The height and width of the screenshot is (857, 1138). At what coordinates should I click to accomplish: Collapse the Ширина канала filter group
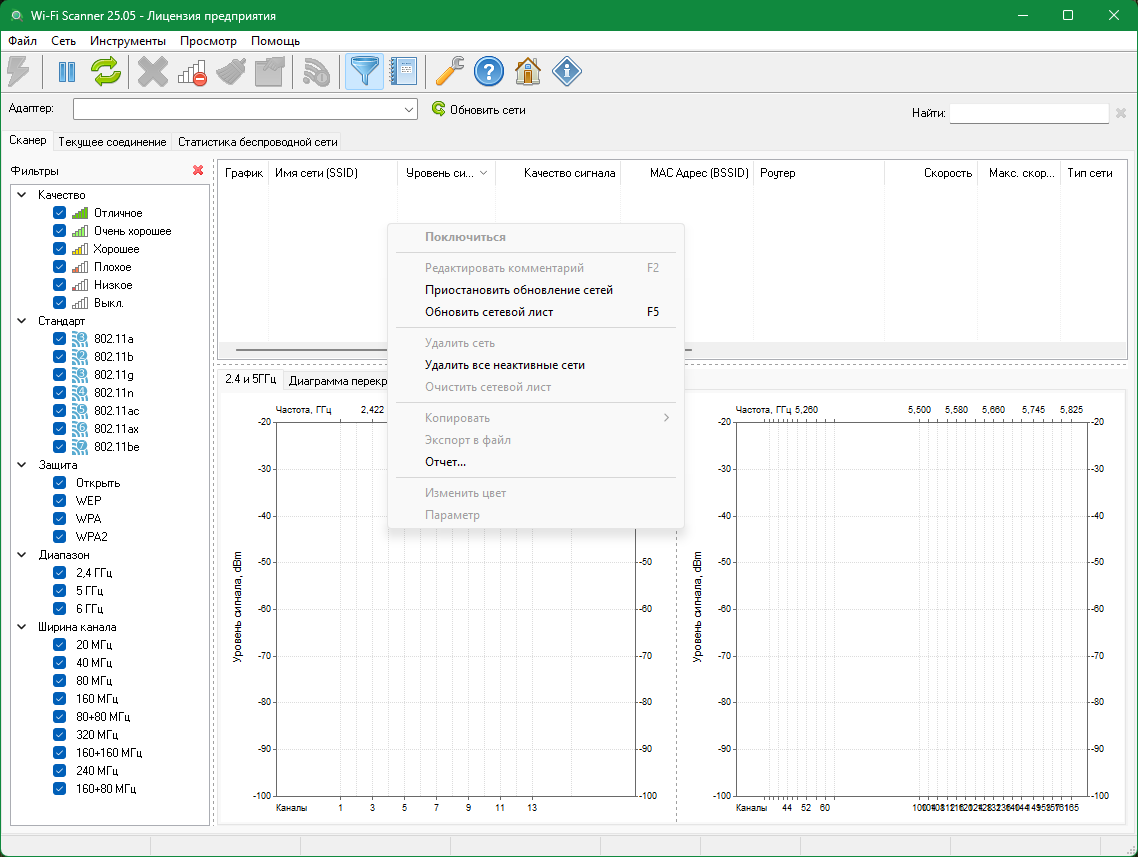tap(22, 627)
